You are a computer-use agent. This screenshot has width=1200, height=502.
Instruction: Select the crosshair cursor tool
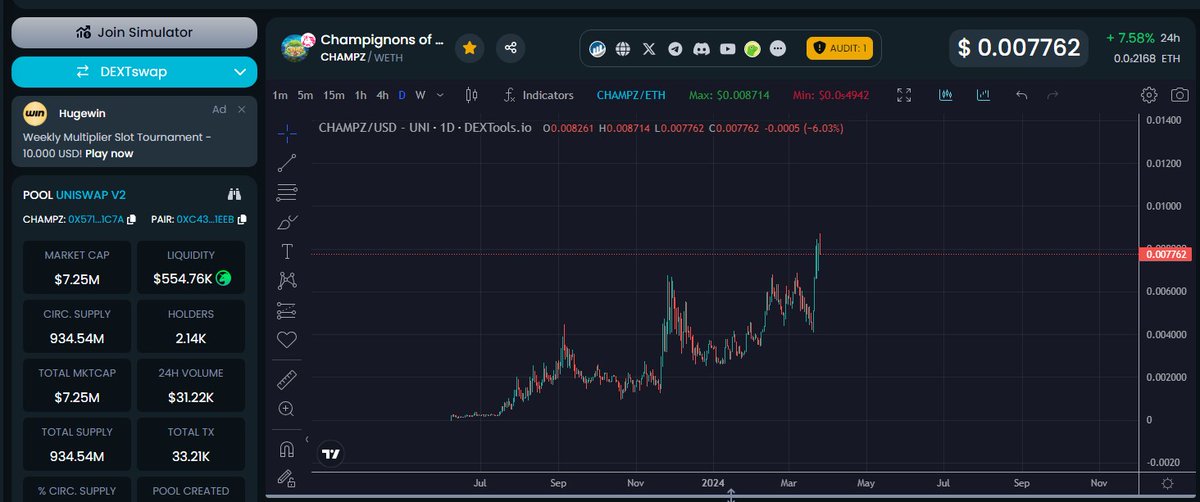click(287, 132)
